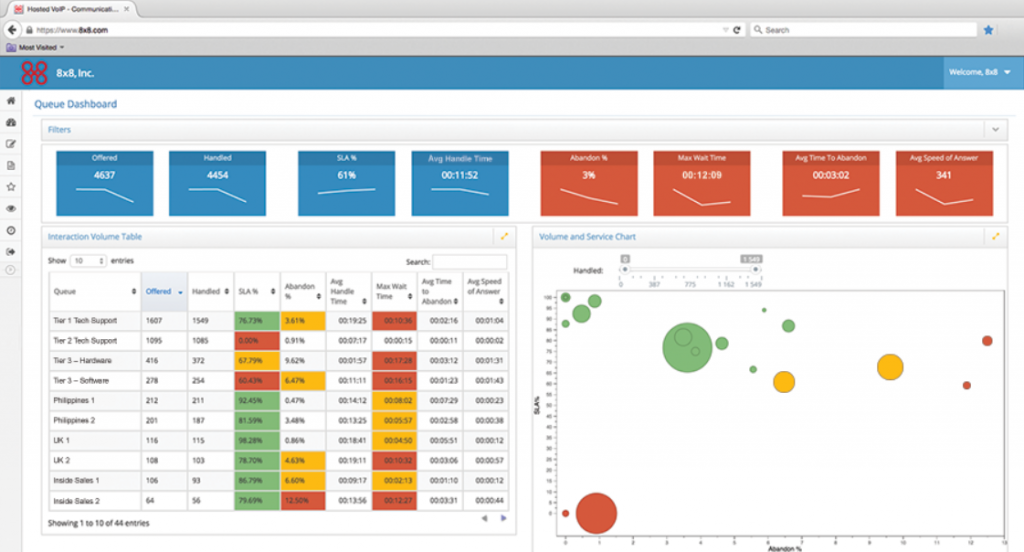Maximize the Interaction Volume Table panel

coord(504,237)
